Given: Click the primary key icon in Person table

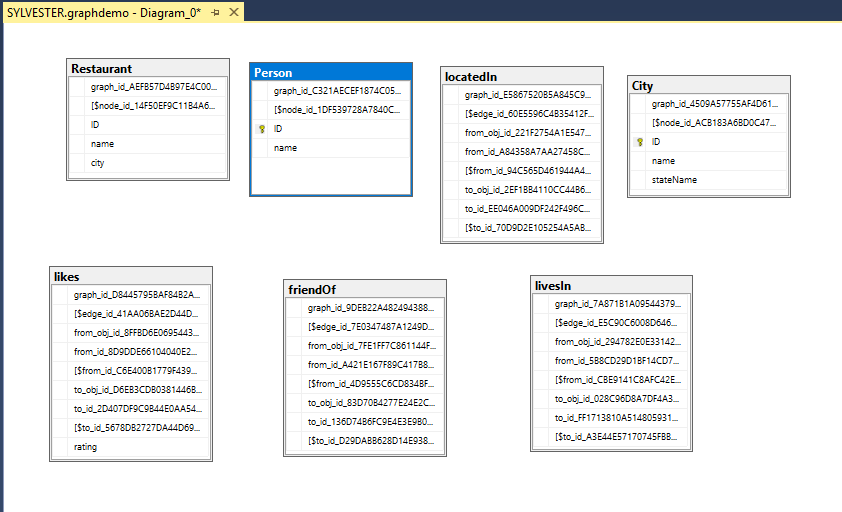Looking at the screenshot, I should 260,129.
